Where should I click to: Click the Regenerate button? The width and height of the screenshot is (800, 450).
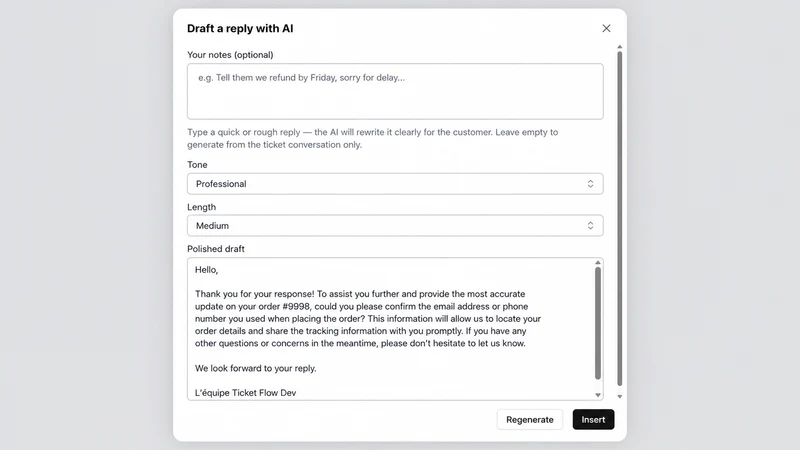530,419
